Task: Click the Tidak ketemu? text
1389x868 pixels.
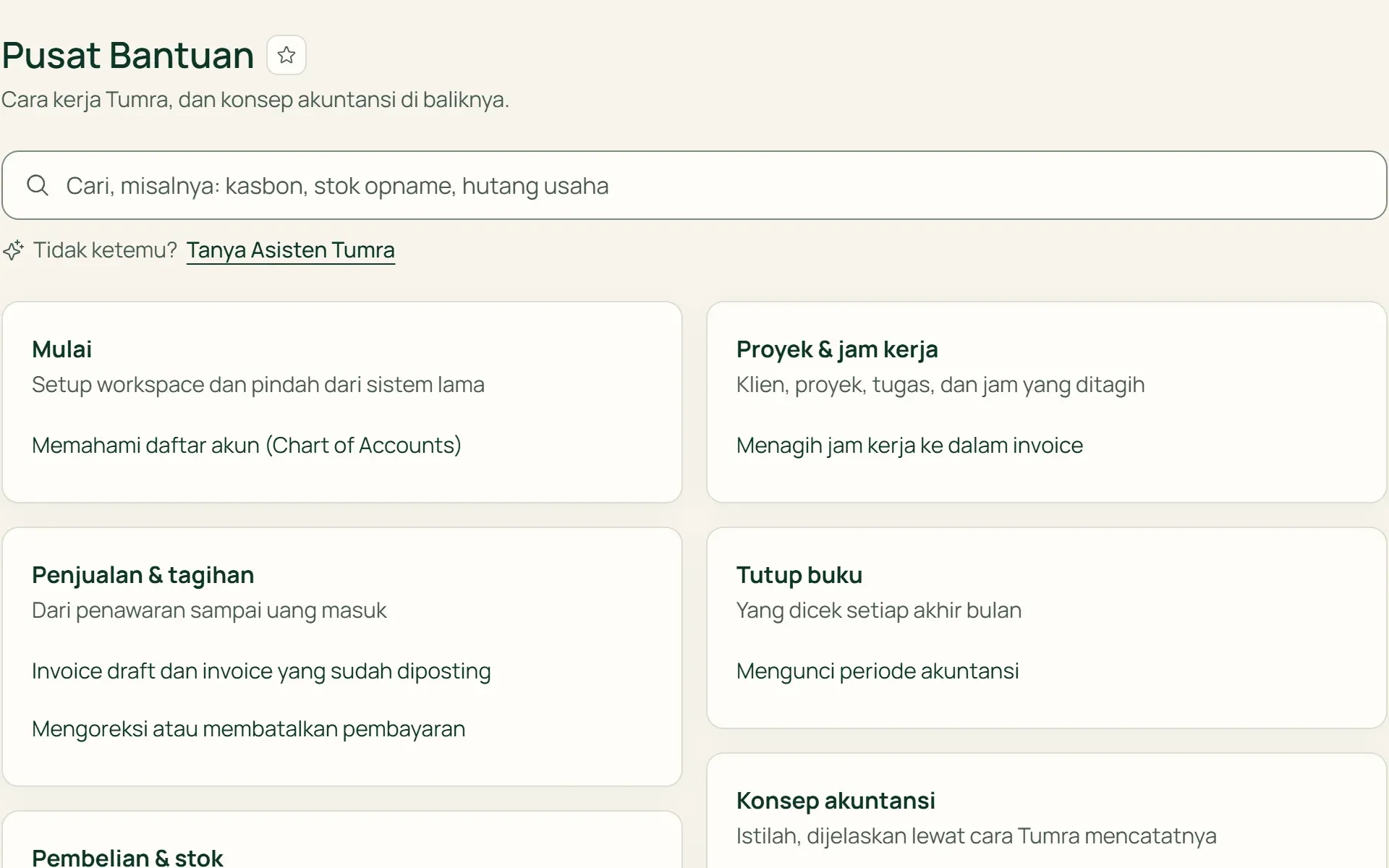Action: [105, 250]
